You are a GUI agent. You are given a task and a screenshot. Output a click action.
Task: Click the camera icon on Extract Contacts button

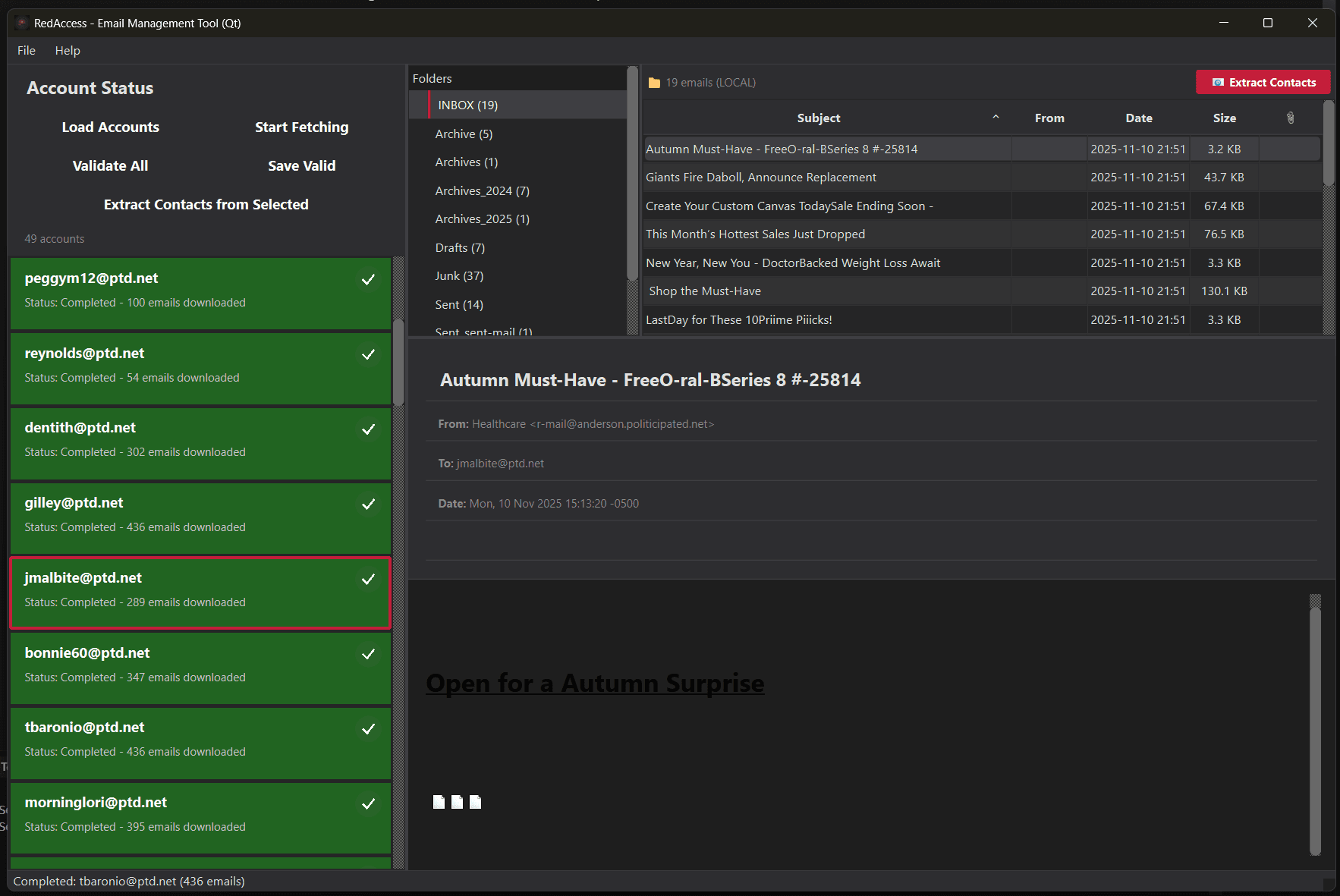click(x=1219, y=82)
